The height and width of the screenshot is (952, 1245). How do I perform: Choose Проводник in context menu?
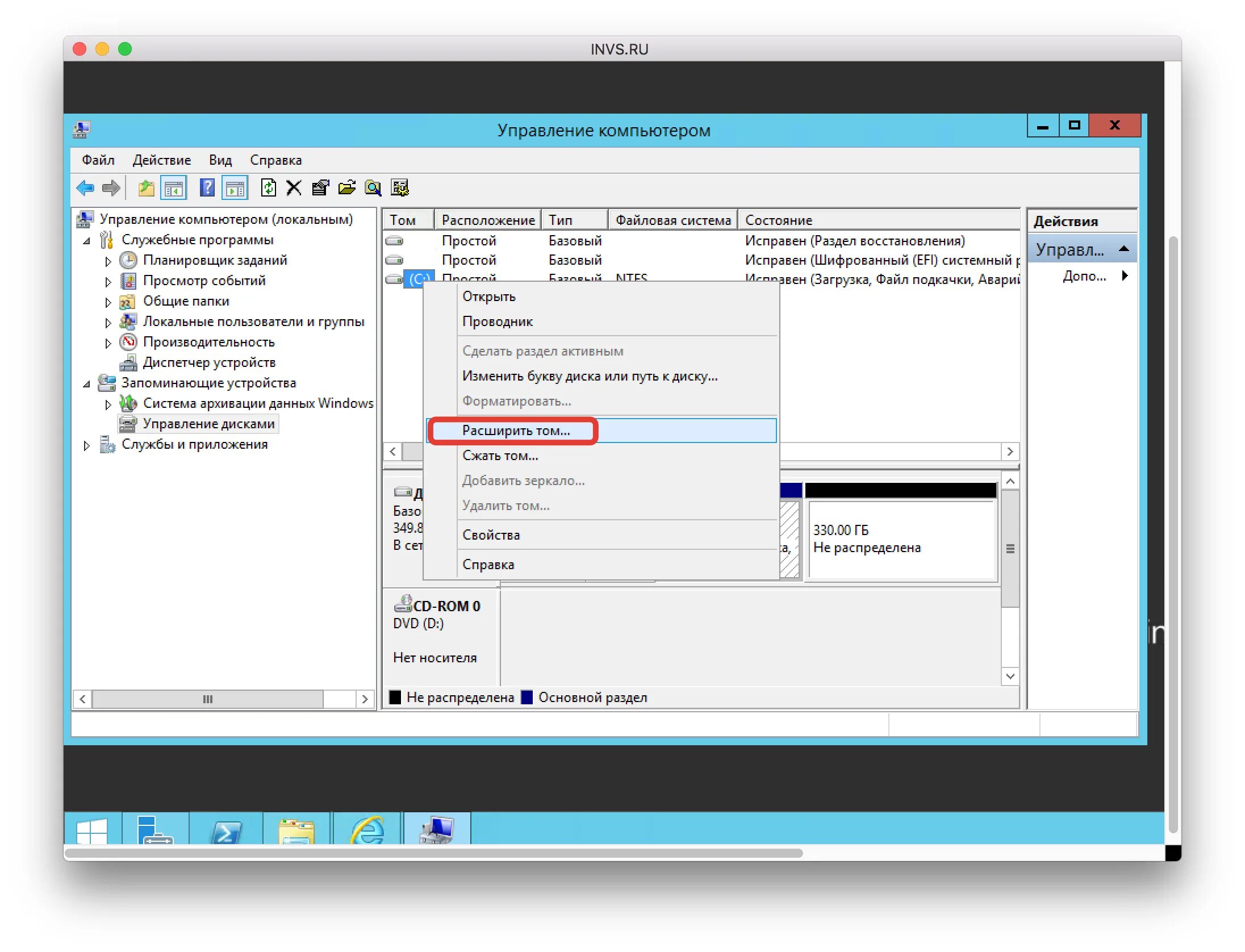click(x=602, y=321)
